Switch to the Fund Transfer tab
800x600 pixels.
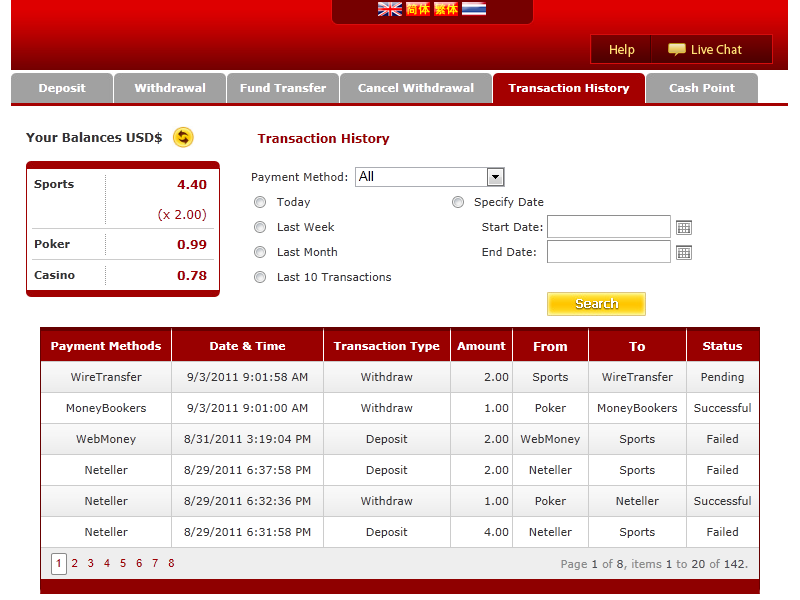tap(283, 88)
